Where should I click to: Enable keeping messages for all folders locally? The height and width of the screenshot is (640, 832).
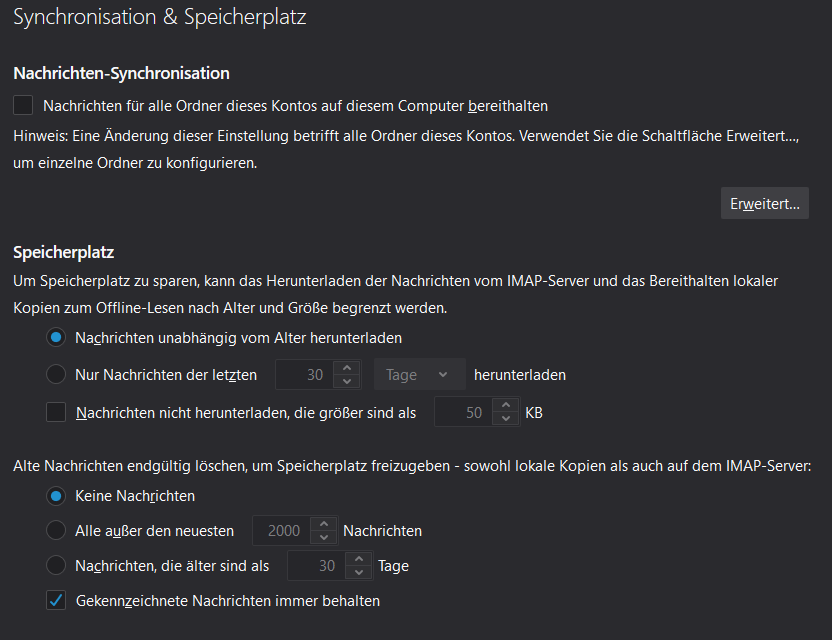(23, 105)
